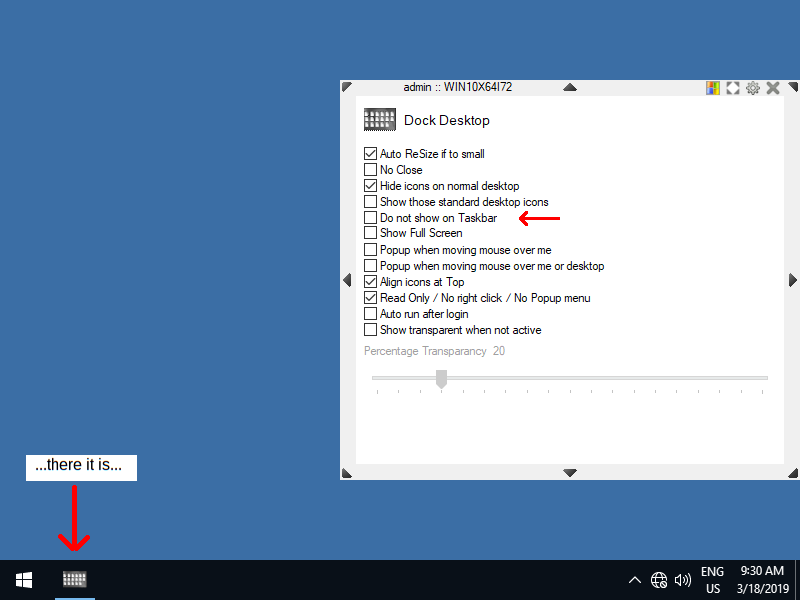The width and height of the screenshot is (800, 600).
Task: Click the Dock Desktop taskbar icon
Action: 75,579
